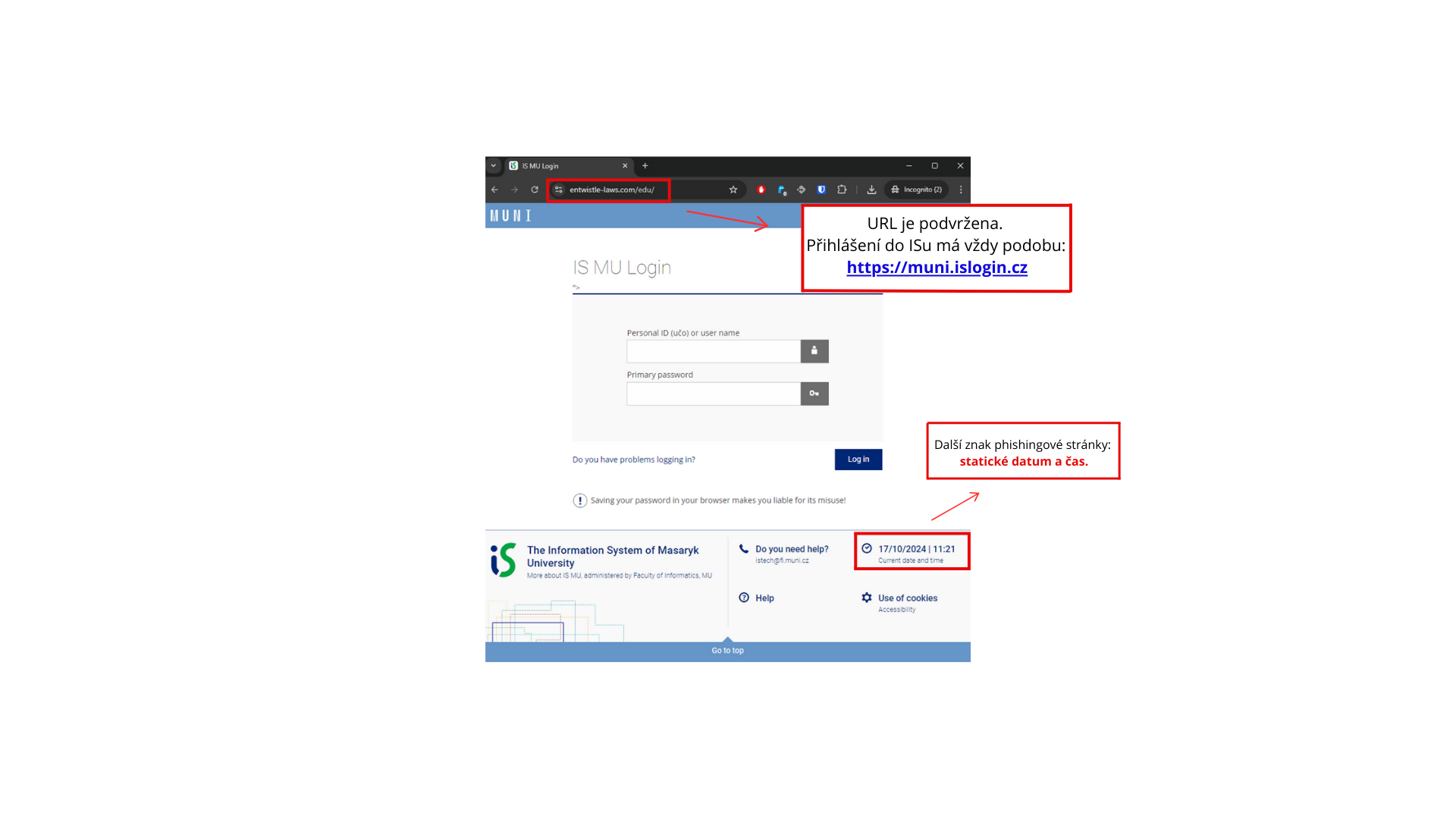
Task: Click the key icon beside the password field
Action: tap(814, 394)
